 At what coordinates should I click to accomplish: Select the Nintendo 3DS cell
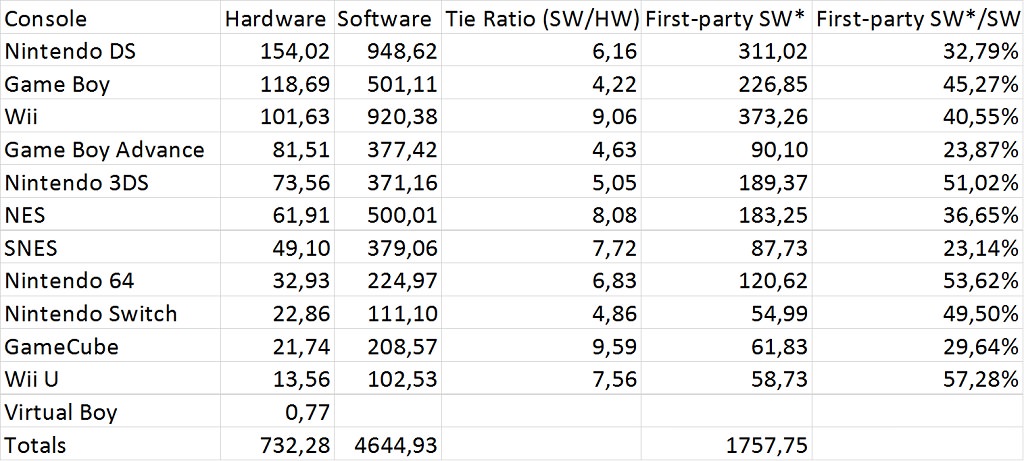(110, 182)
